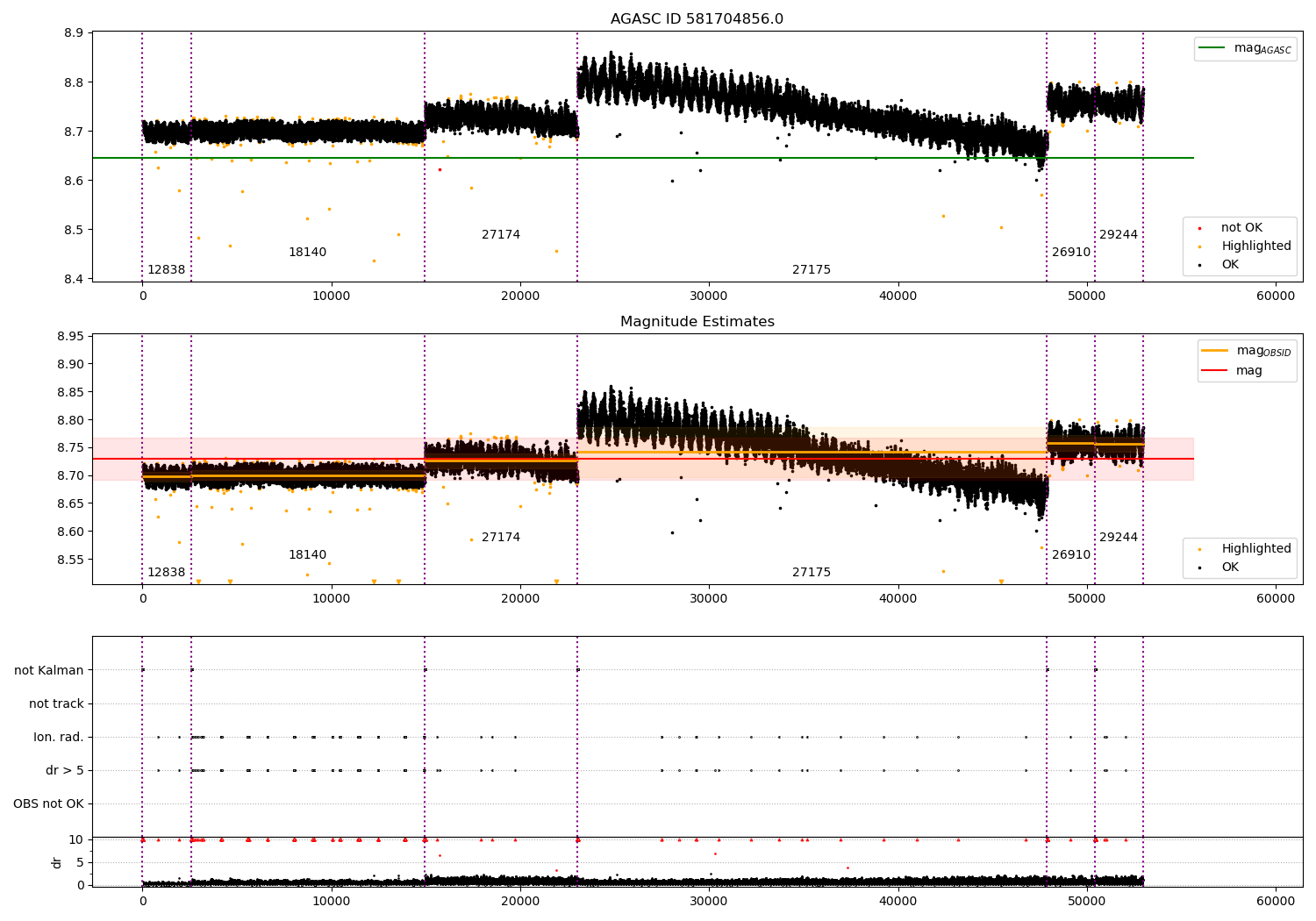Click 'Highlighted' legend entry in top plot
Viewport: 1316px width, 921px height.
pyautogui.click(x=1256, y=246)
